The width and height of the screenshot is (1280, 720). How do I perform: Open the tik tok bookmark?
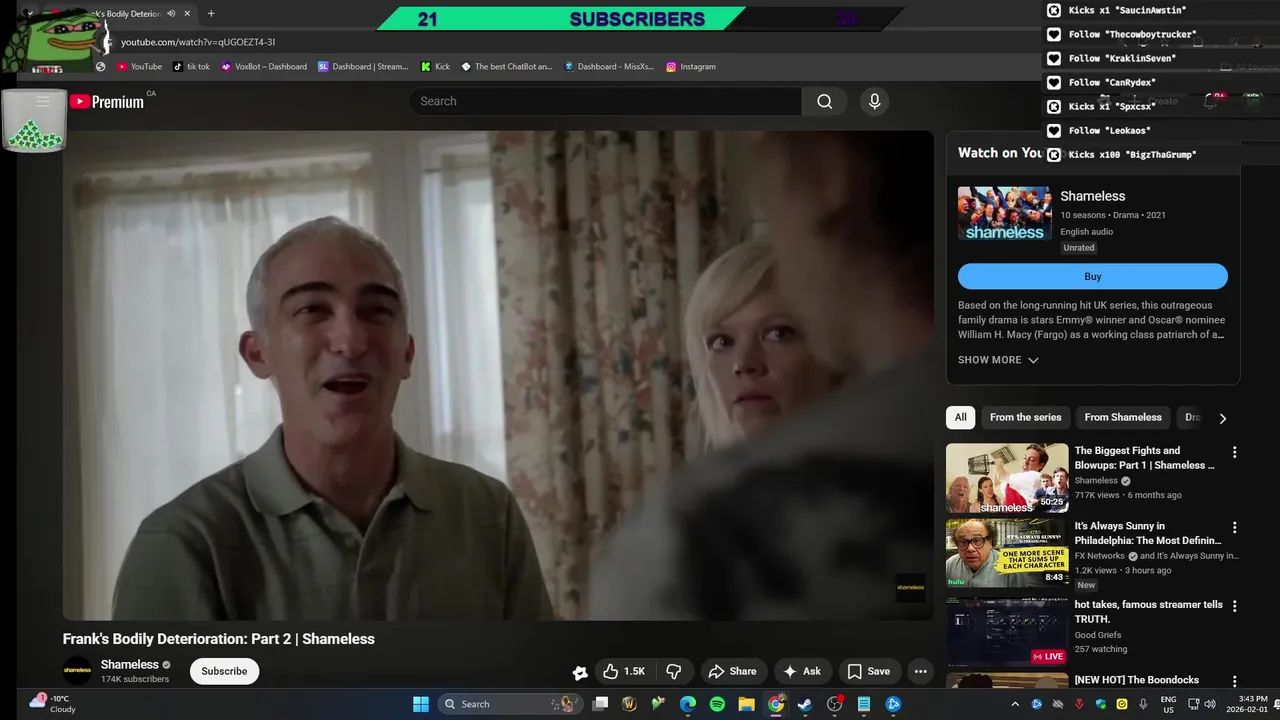coord(191,67)
